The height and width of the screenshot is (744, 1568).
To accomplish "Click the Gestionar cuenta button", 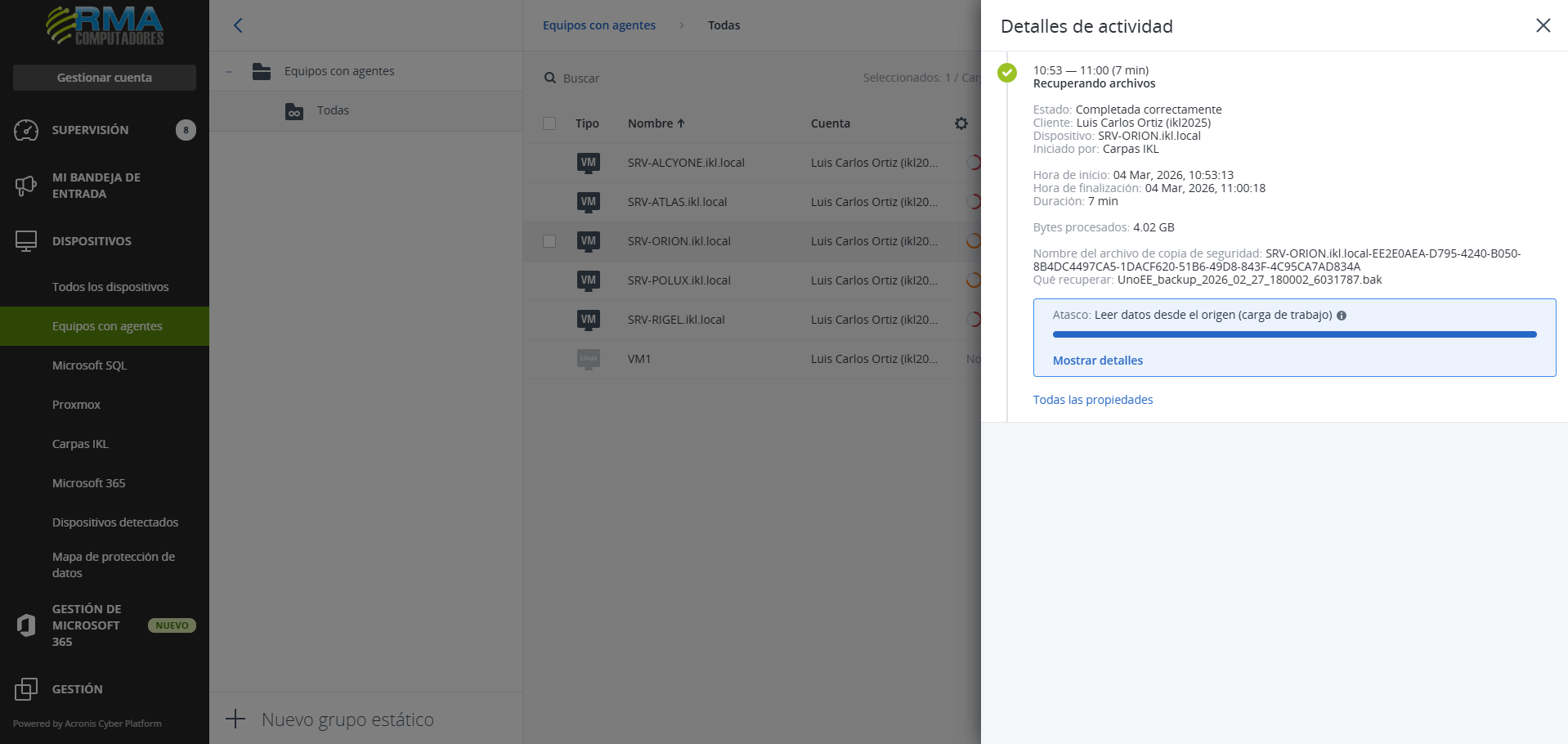I will tap(105, 78).
